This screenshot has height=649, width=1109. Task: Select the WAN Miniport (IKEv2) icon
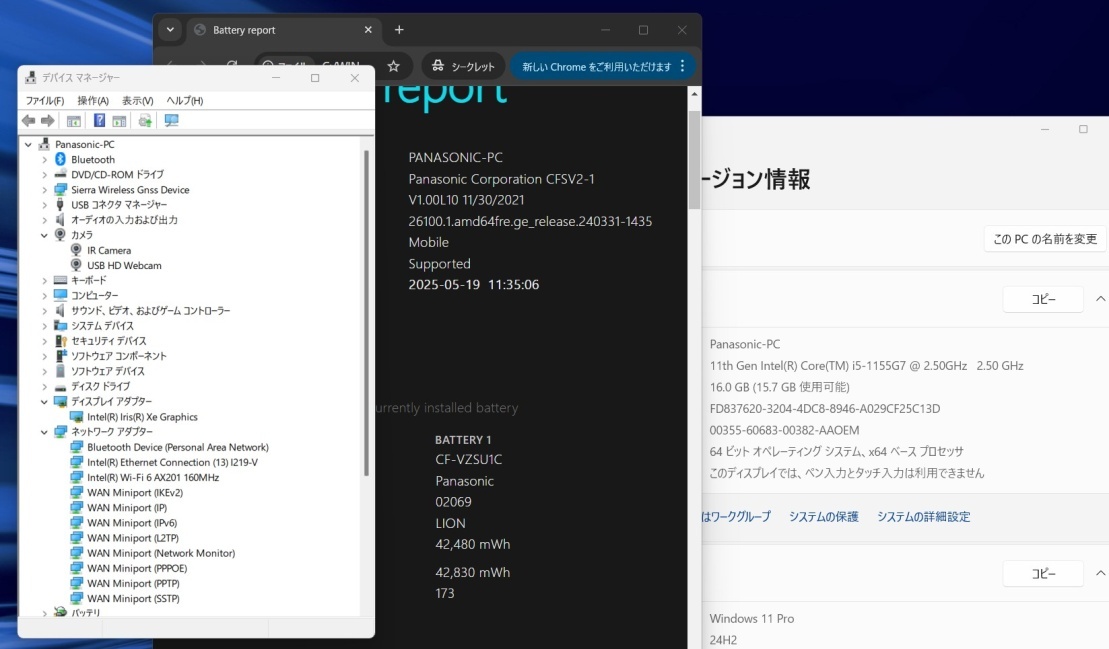coord(76,493)
